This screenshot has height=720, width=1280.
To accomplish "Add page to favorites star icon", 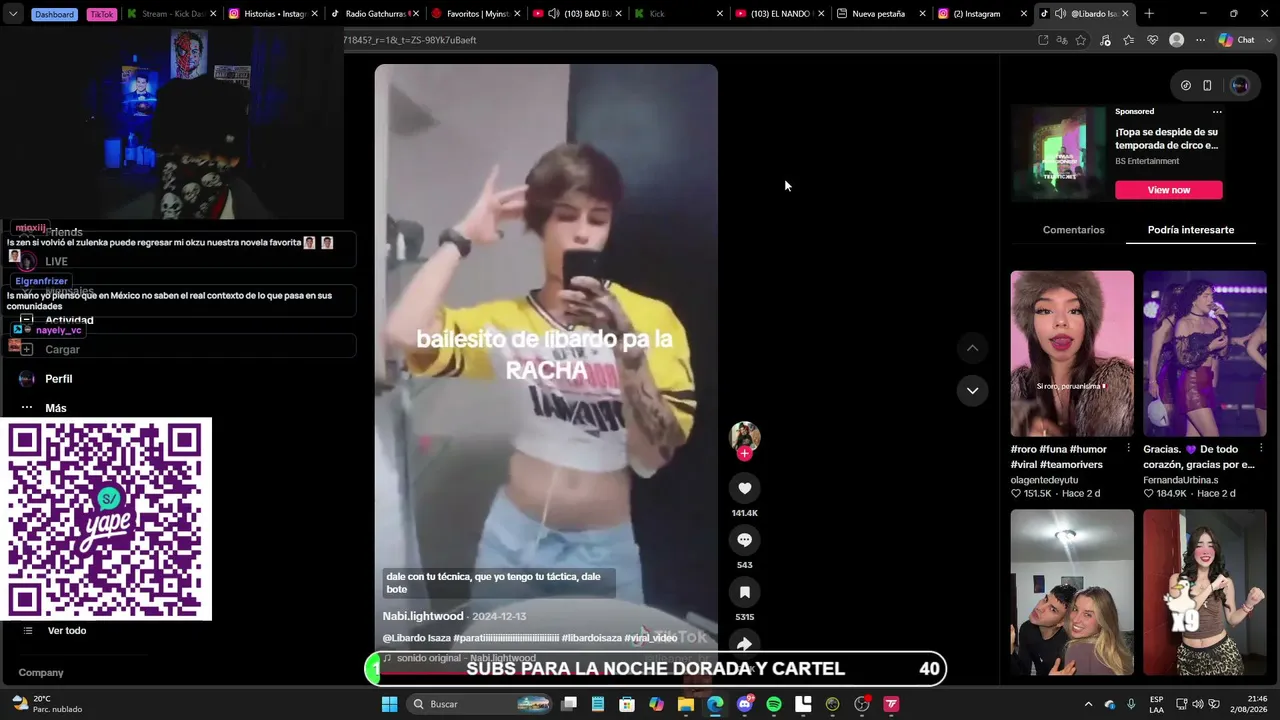I will [x=1081, y=40].
